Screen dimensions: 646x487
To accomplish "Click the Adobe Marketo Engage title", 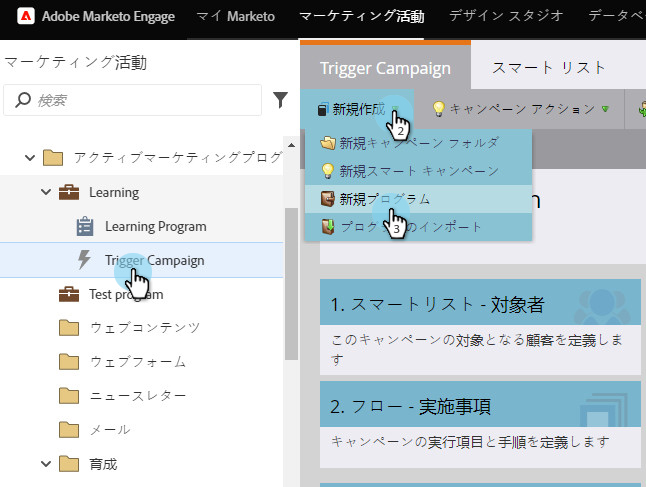I will (108, 16).
